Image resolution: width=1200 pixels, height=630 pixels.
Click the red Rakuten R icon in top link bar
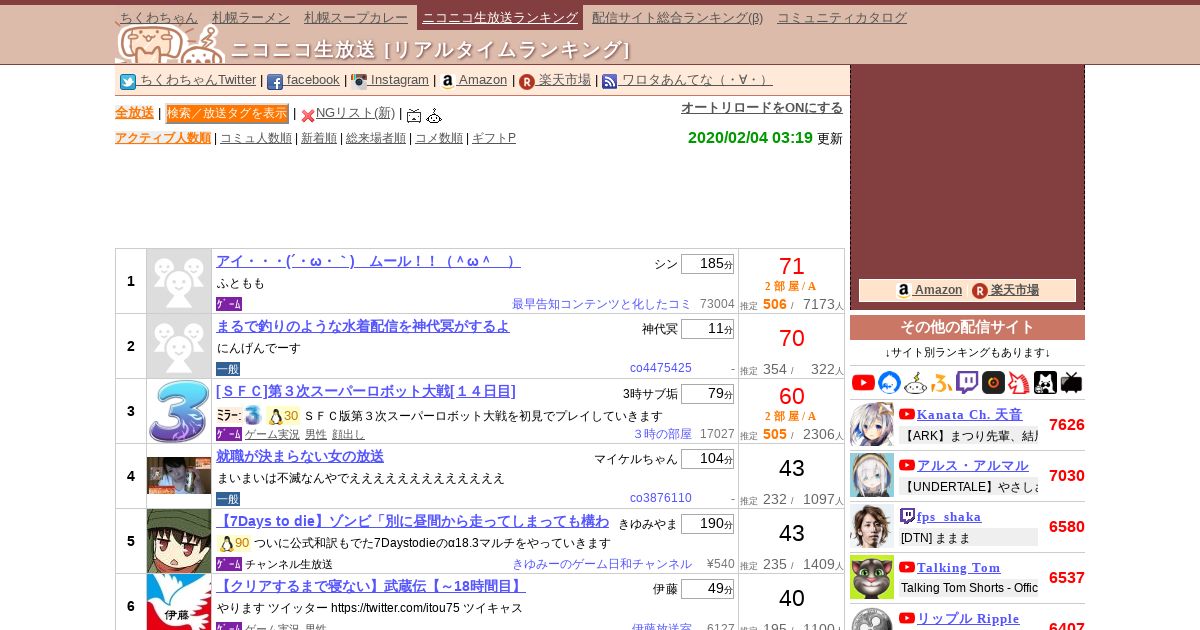pyautogui.click(x=527, y=82)
